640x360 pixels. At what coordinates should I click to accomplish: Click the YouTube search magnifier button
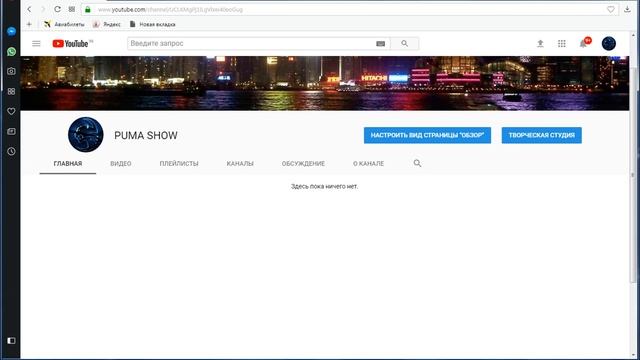tap(404, 43)
